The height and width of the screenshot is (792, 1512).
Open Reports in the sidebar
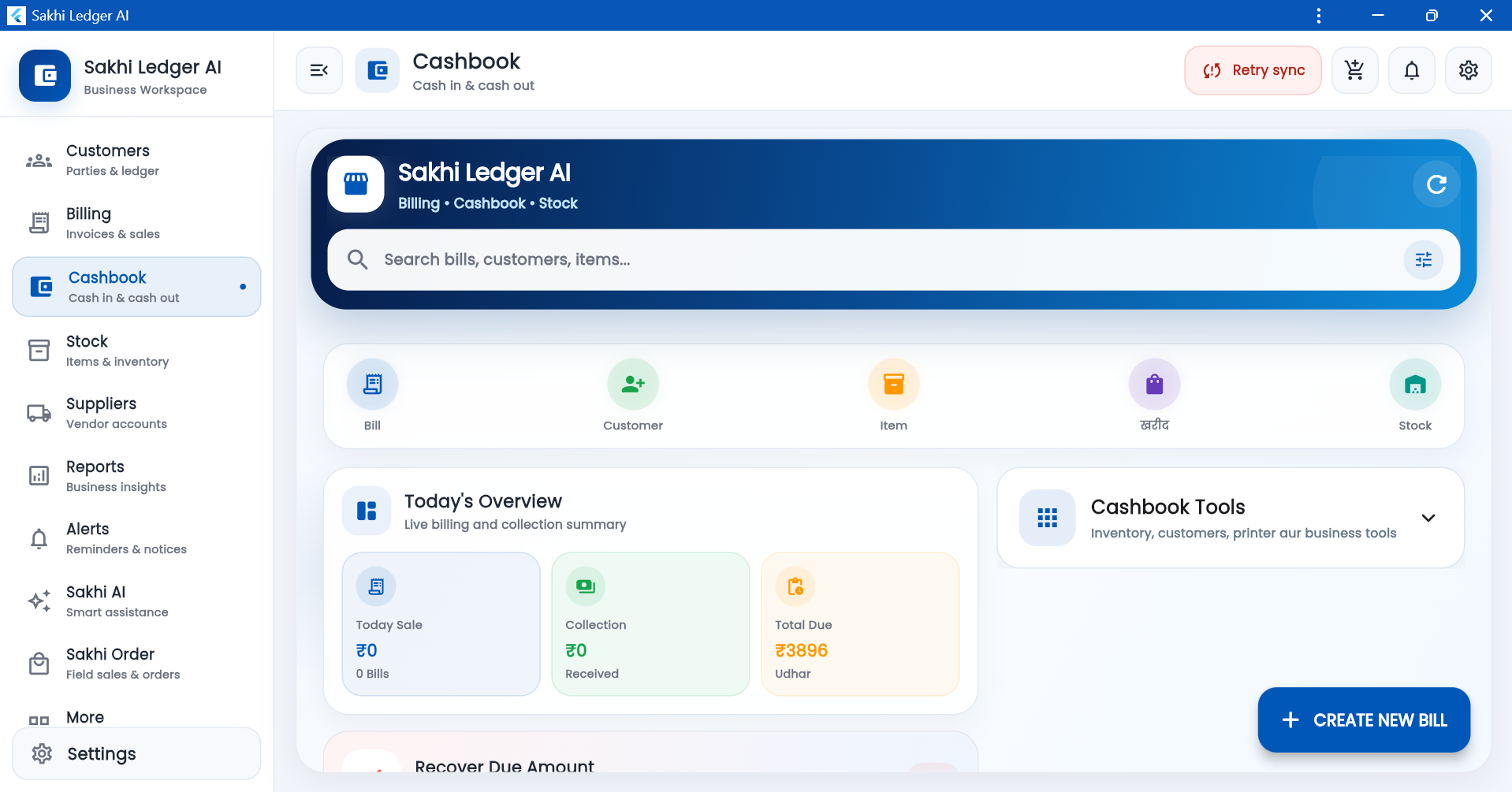pos(136,476)
